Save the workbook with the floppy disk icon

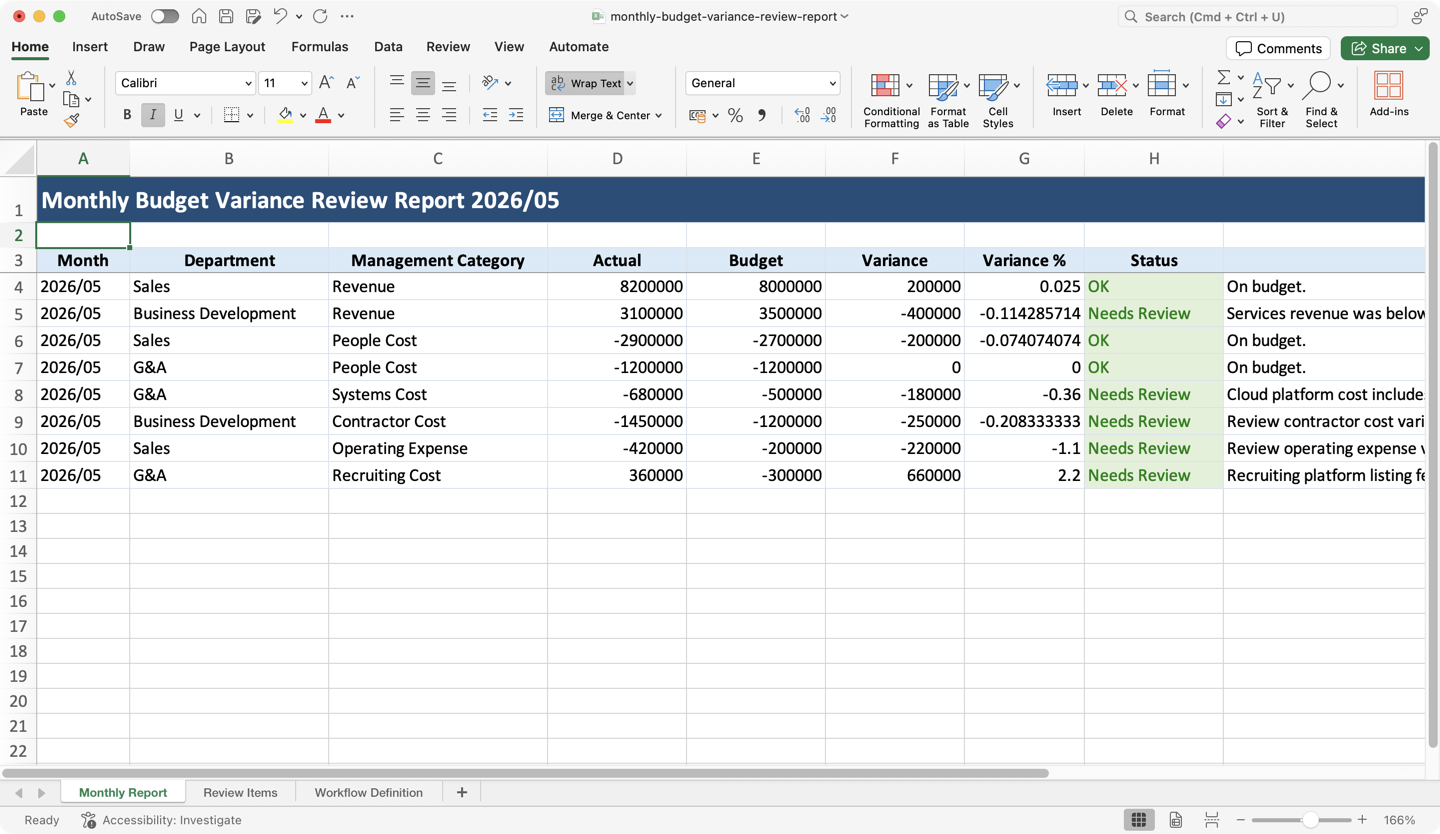coord(226,16)
